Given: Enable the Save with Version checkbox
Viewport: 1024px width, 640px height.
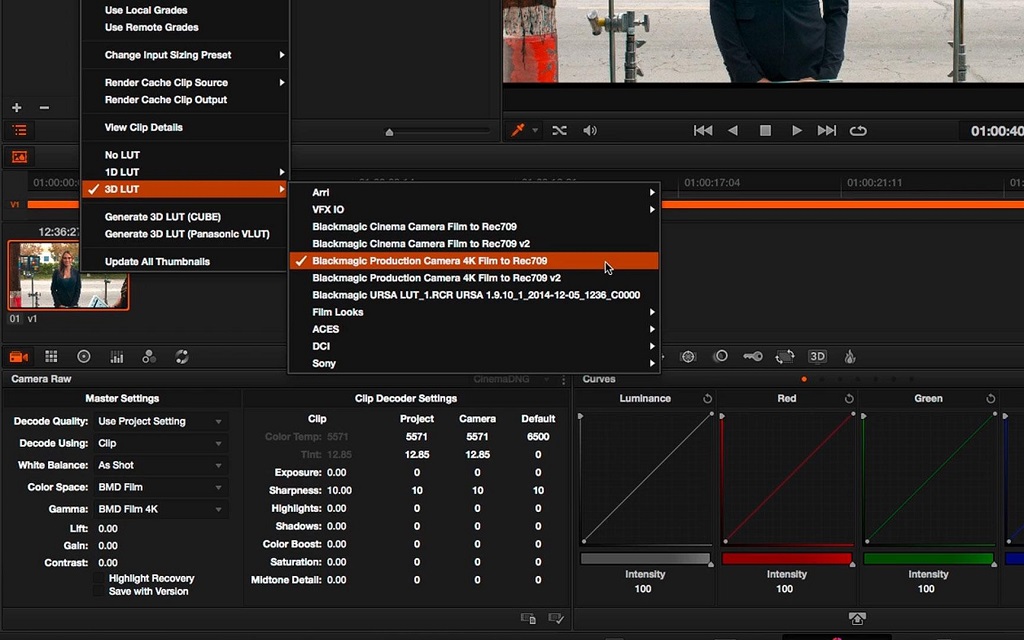Looking at the screenshot, I should click(99, 591).
